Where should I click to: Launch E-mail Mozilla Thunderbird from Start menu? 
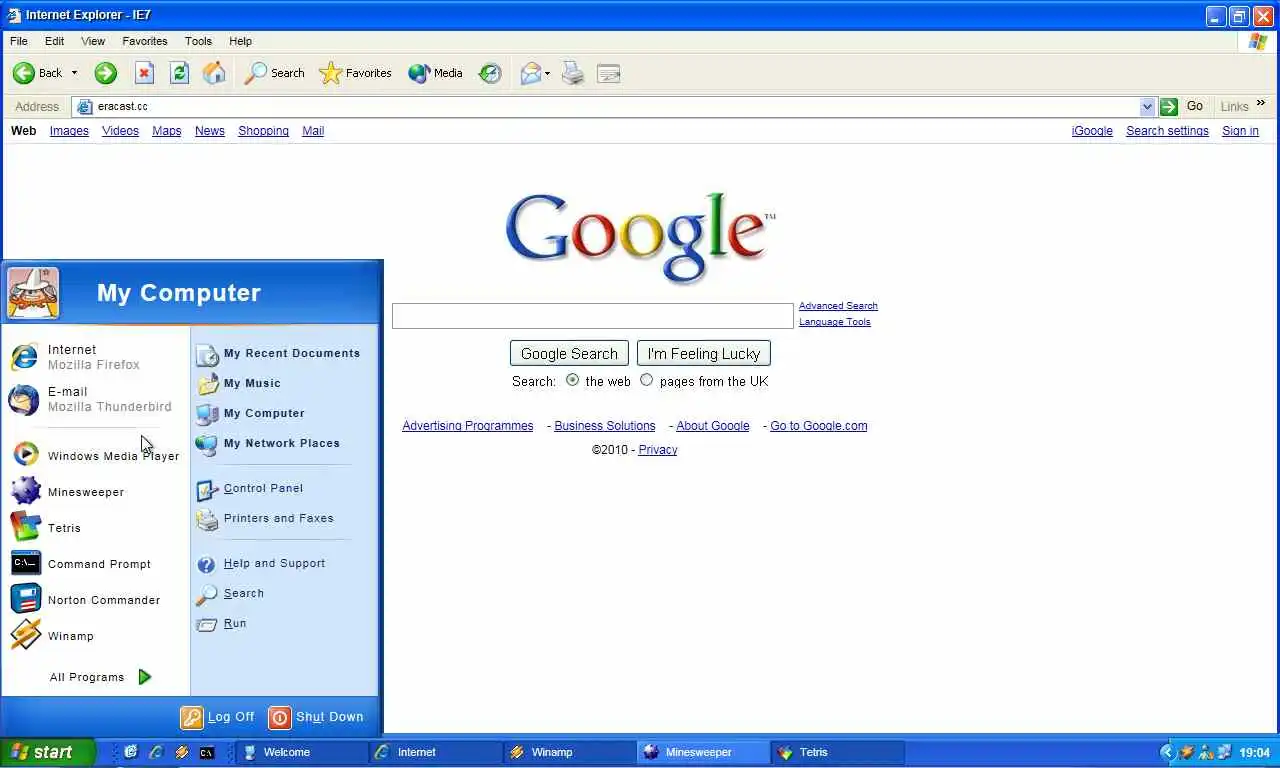click(96, 399)
